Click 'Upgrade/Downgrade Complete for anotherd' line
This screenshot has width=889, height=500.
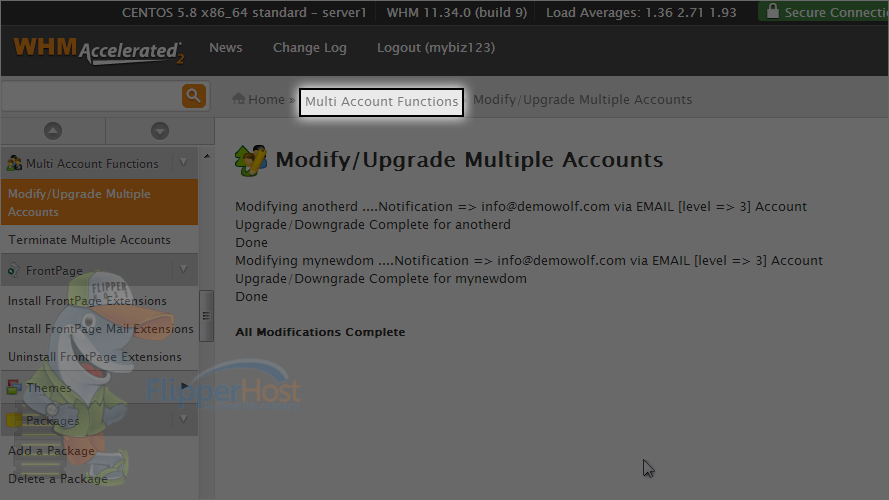373,224
